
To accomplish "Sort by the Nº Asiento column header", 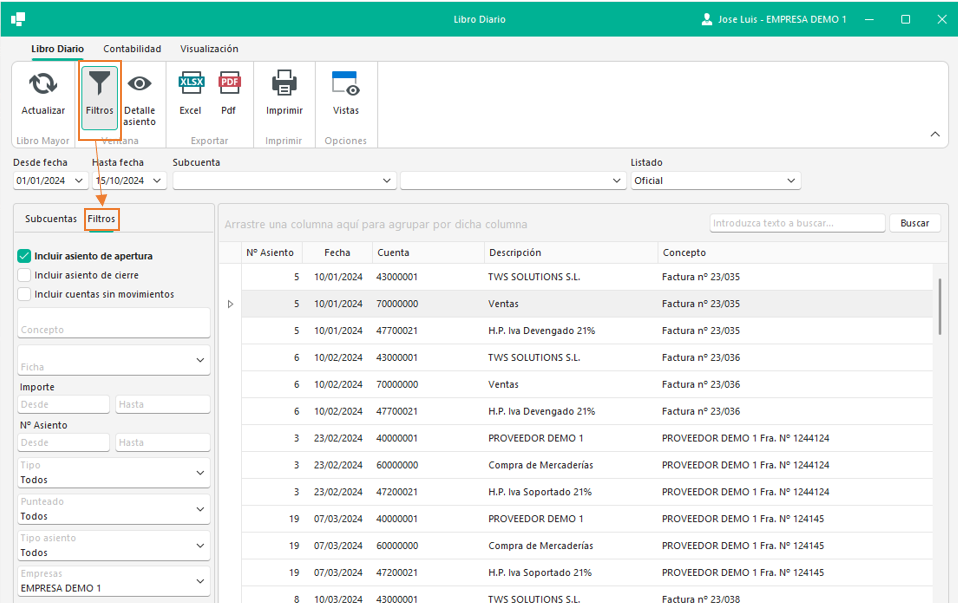I will (272, 253).
